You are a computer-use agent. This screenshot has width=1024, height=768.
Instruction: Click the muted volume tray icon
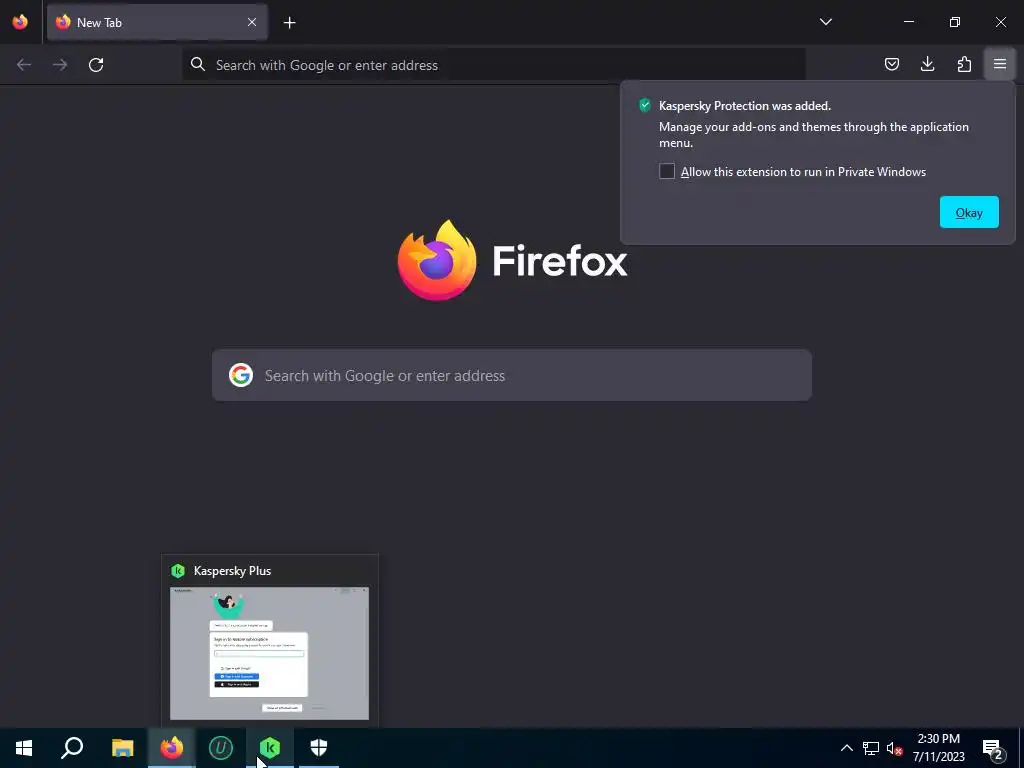click(894, 748)
